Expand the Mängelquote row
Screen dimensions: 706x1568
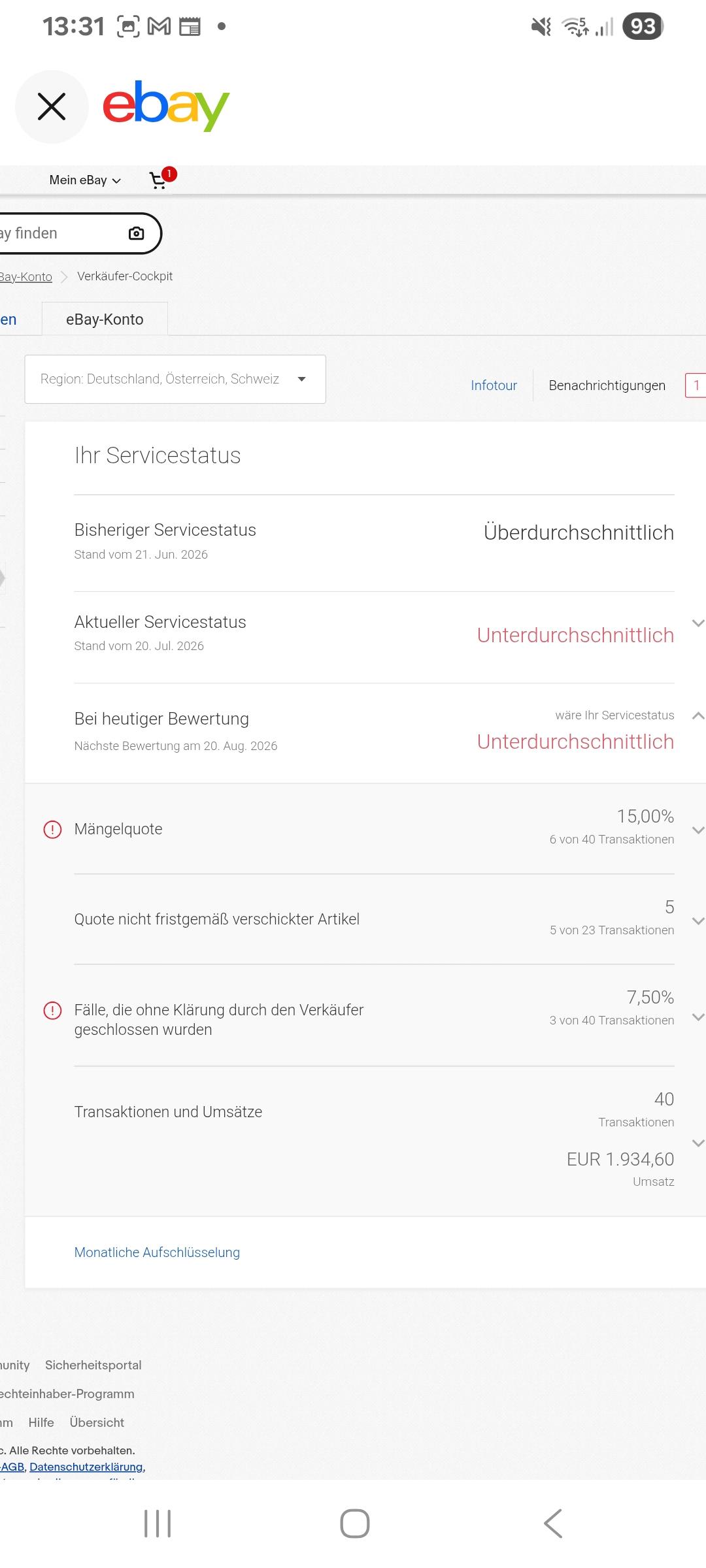[698, 830]
